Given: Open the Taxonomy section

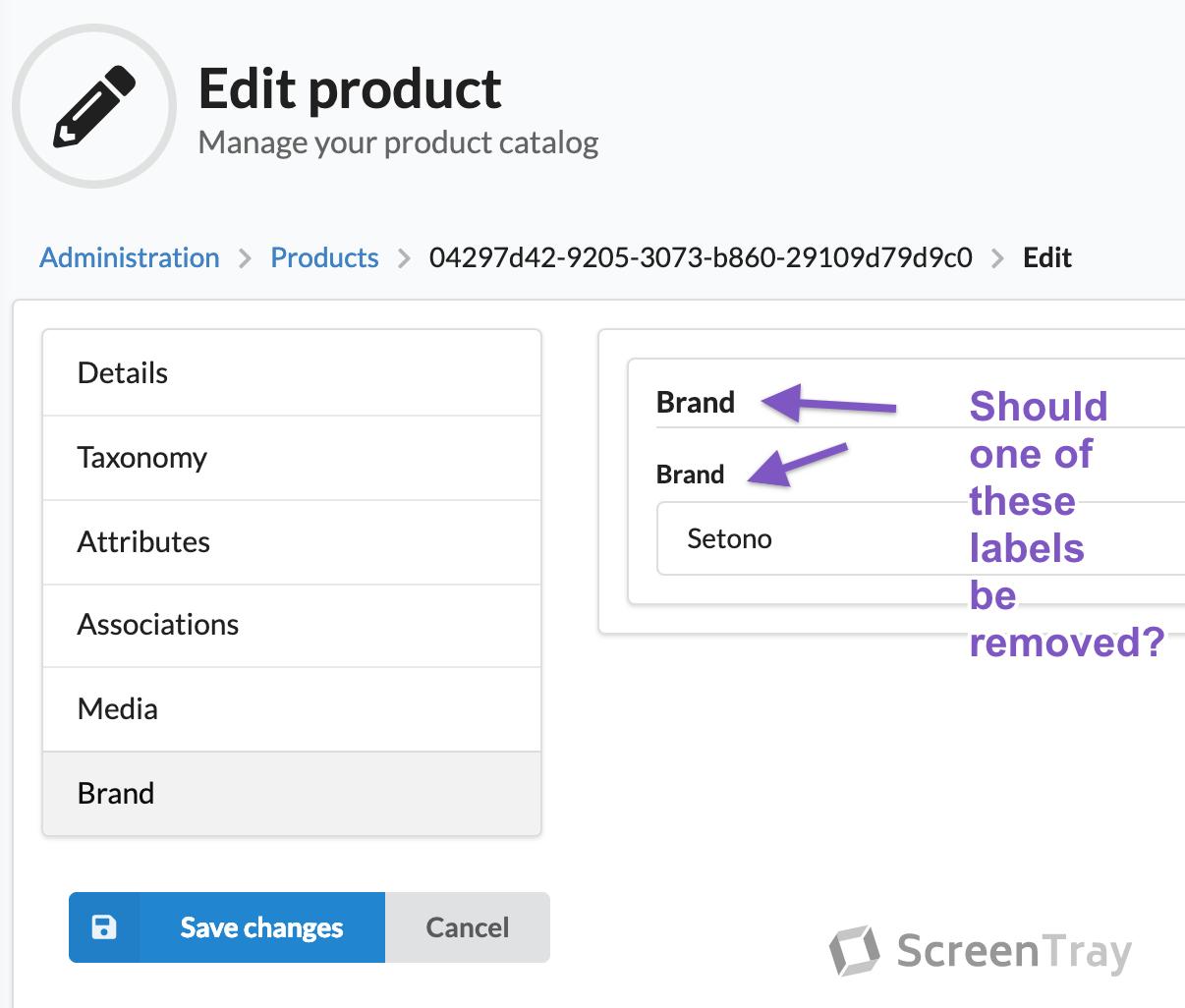Looking at the screenshot, I should [292, 458].
